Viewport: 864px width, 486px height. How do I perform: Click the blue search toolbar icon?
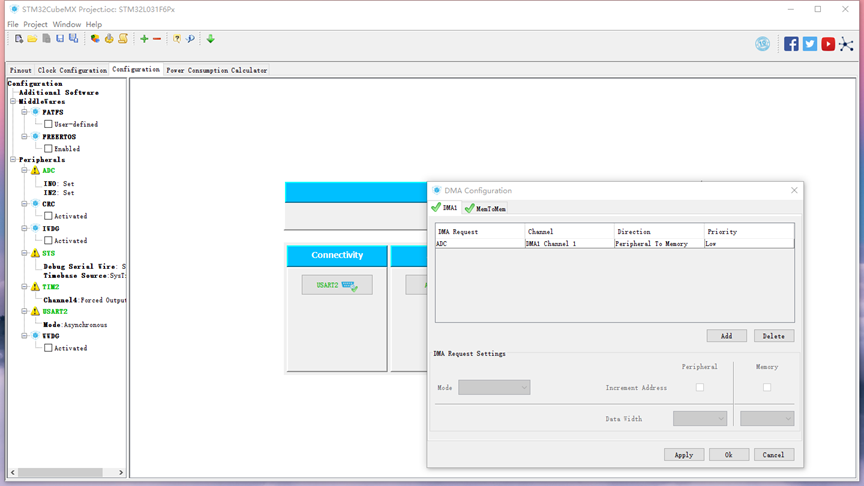(190, 39)
